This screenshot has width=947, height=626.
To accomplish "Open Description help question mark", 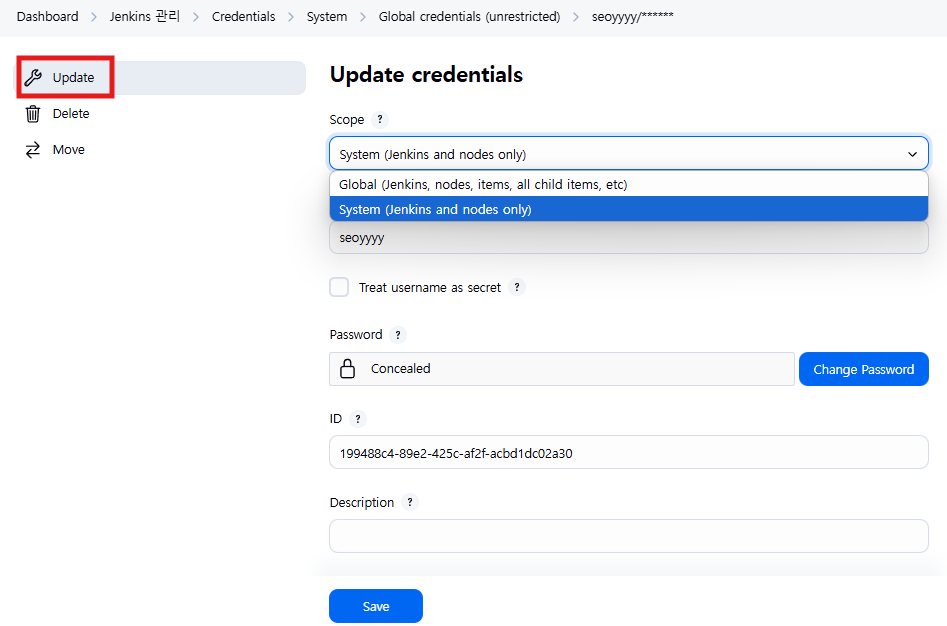I will (409, 502).
